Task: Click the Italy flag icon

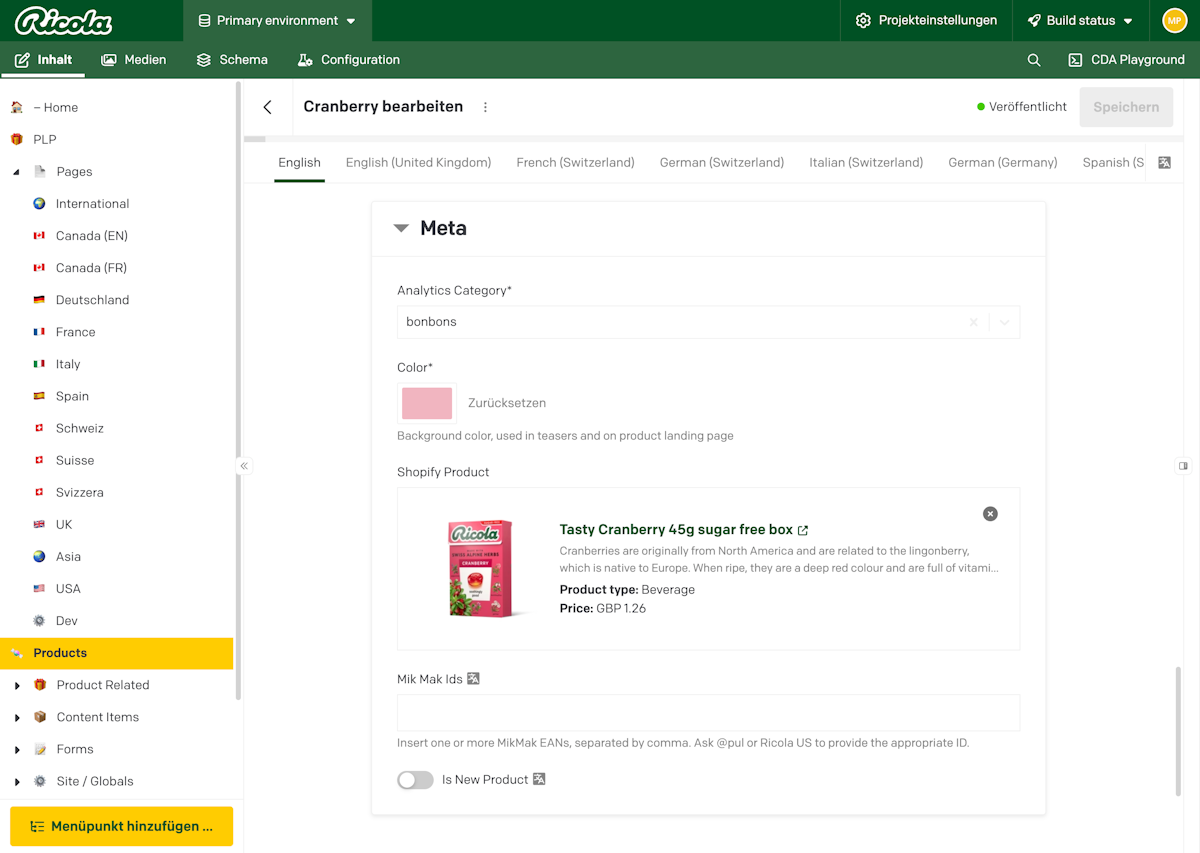Action: tap(39, 364)
